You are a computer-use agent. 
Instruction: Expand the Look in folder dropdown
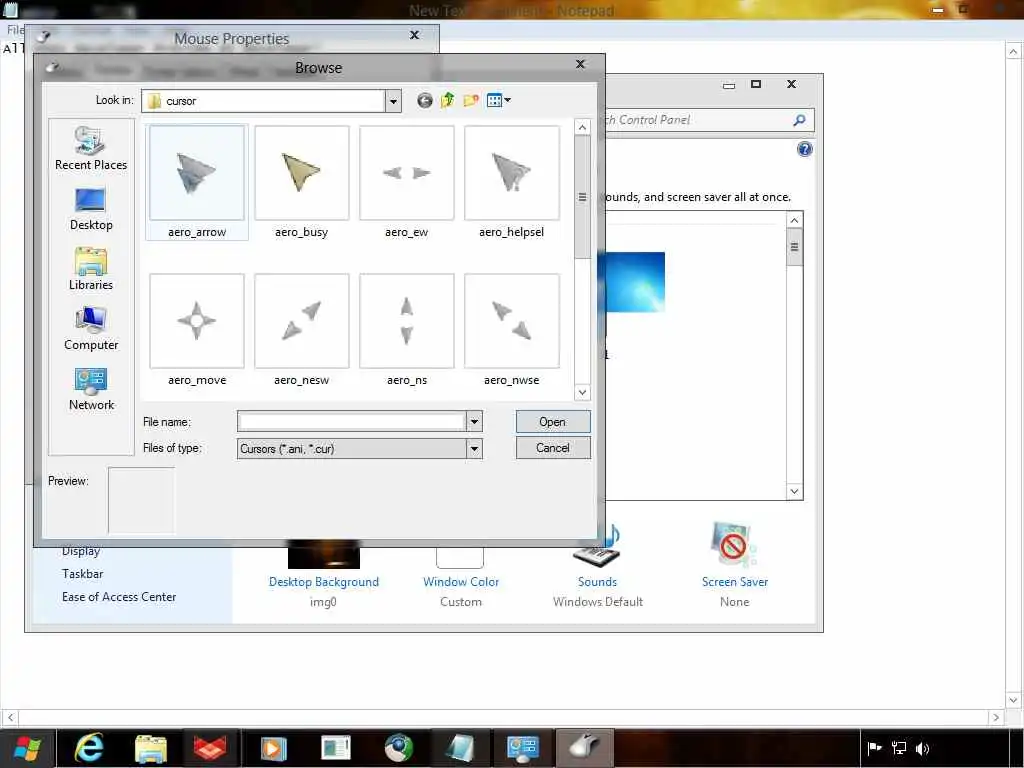click(x=393, y=101)
